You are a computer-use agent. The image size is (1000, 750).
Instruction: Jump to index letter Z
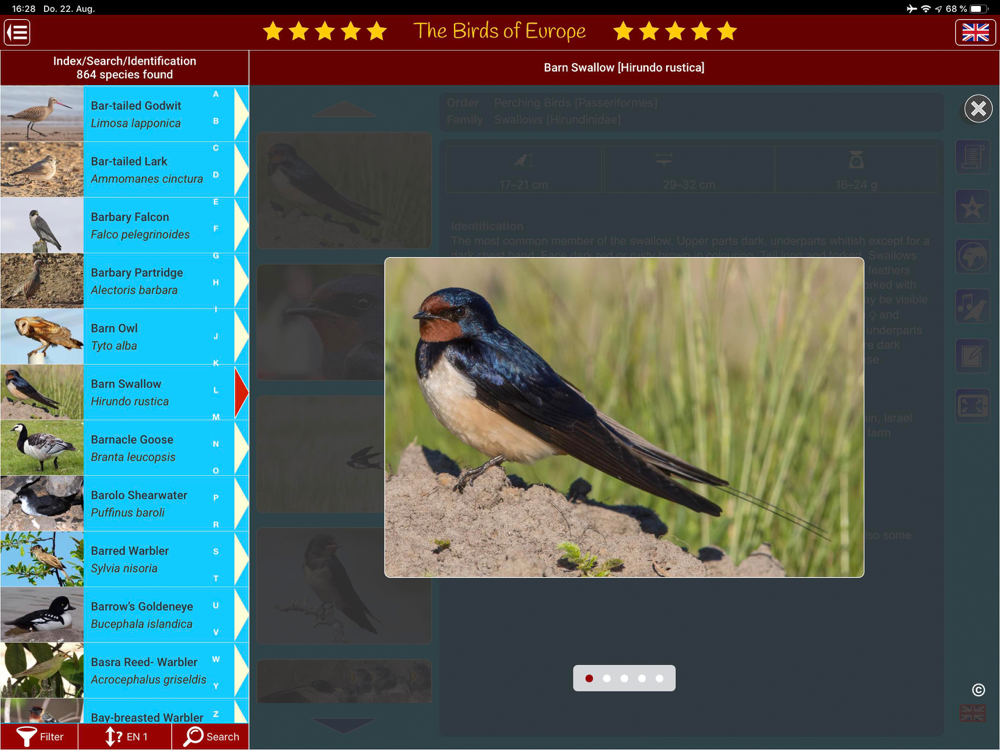tap(216, 714)
